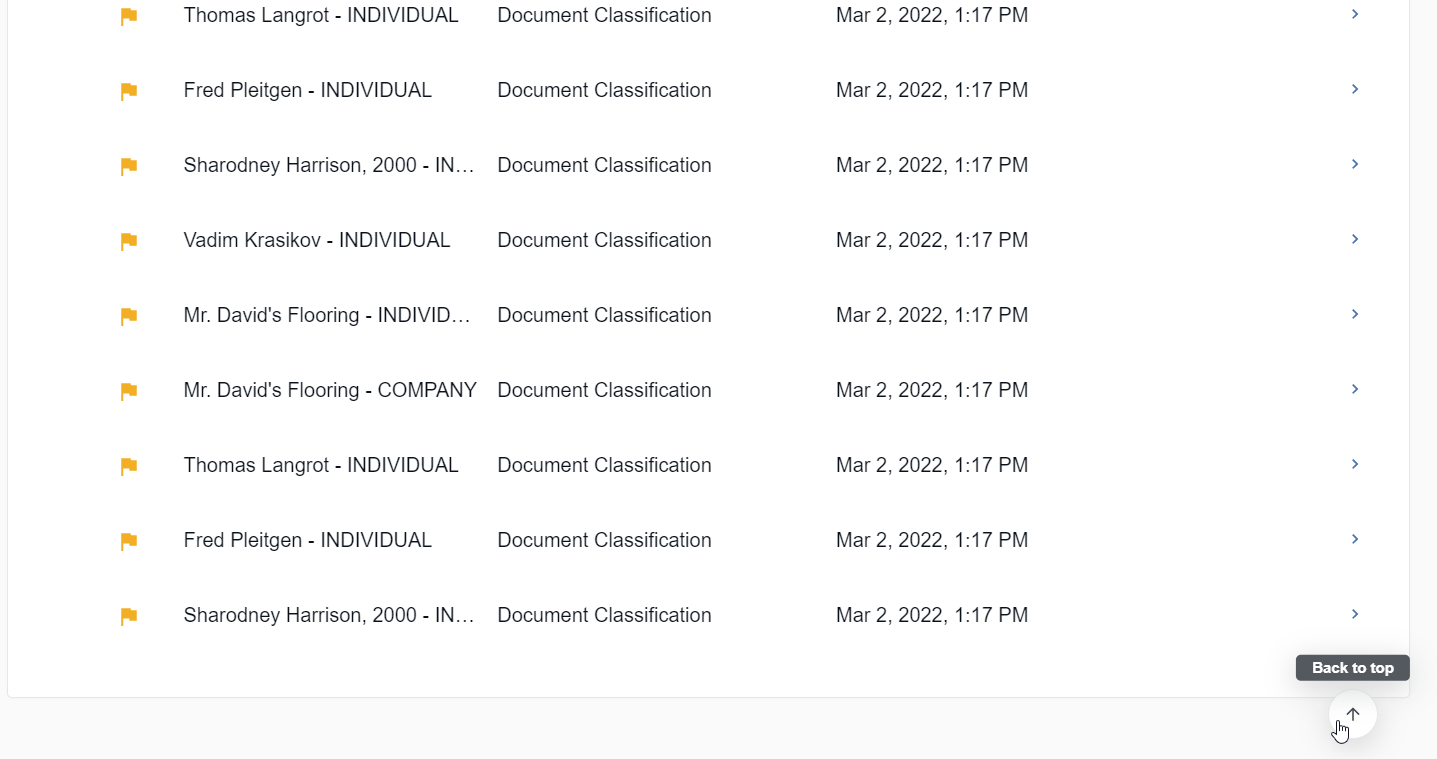Click flag next to Mr. David's Flooring - INDIVID… row
The image size is (1437, 759).
[x=129, y=316]
